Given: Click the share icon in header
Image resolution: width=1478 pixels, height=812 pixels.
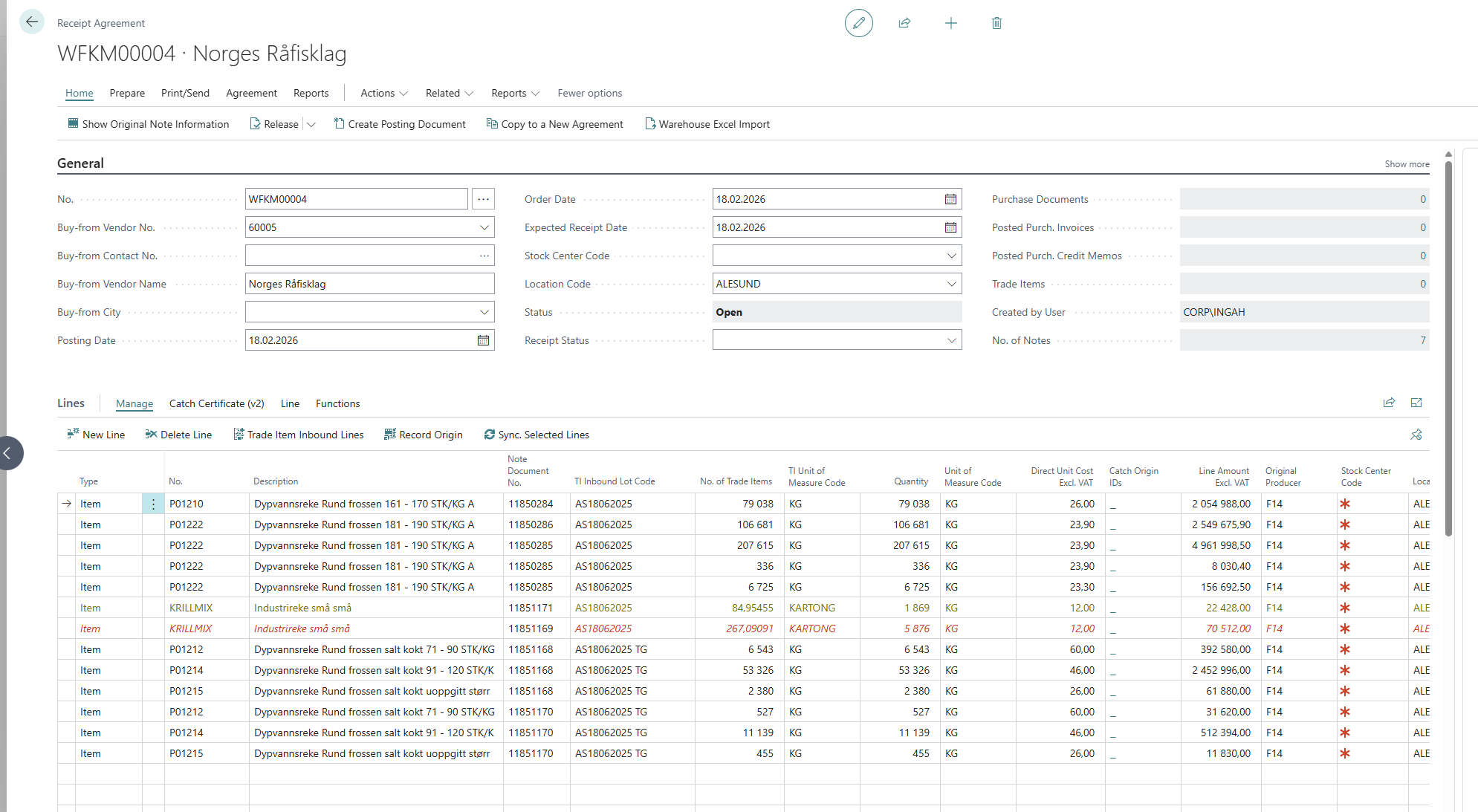Looking at the screenshot, I should [x=904, y=23].
